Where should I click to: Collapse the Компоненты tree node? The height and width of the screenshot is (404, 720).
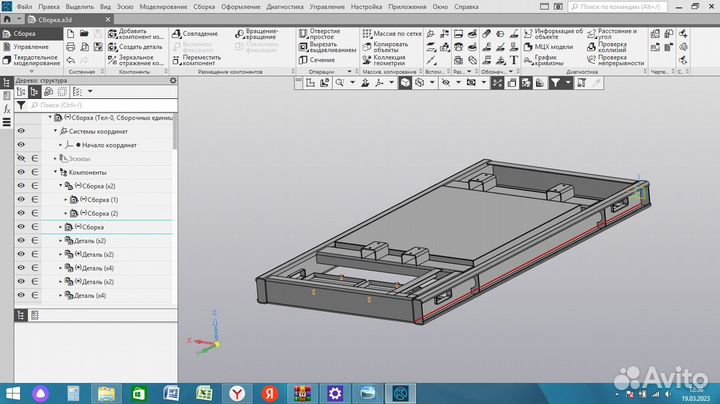click(56, 172)
